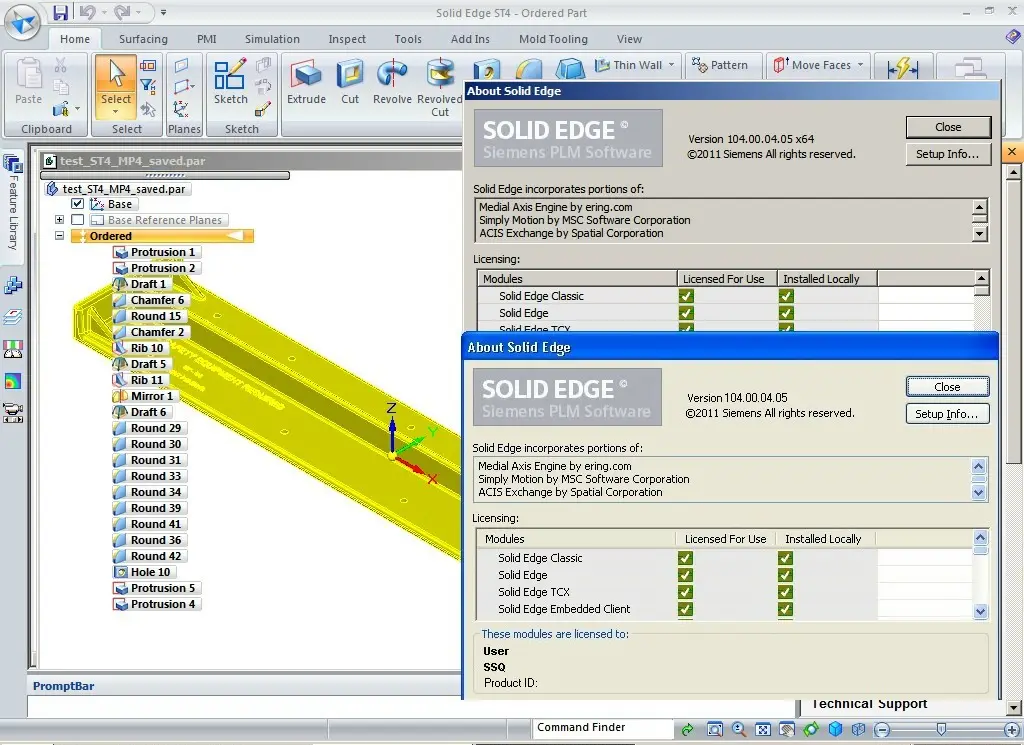The height and width of the screenshot is (745, 1024).
Task: Open the paste options dropdown in Clipboard
Action: (78, 109)
